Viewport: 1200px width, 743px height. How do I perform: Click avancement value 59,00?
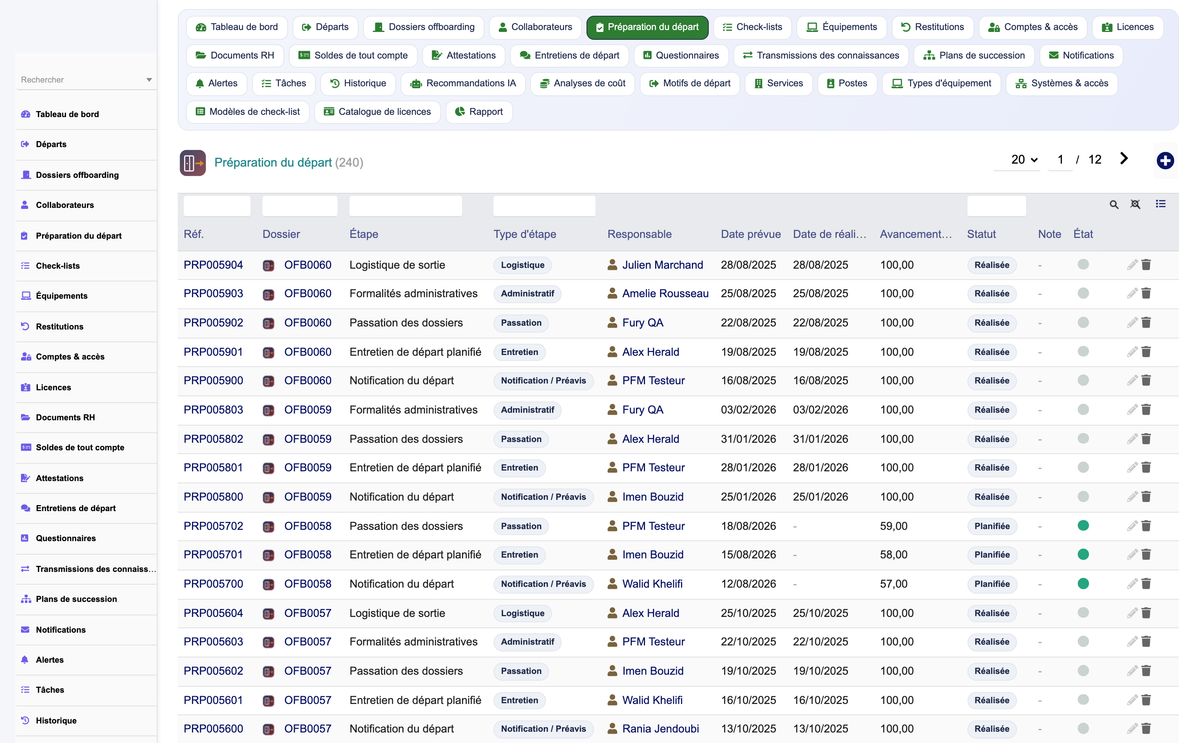(x=894, y=526)
